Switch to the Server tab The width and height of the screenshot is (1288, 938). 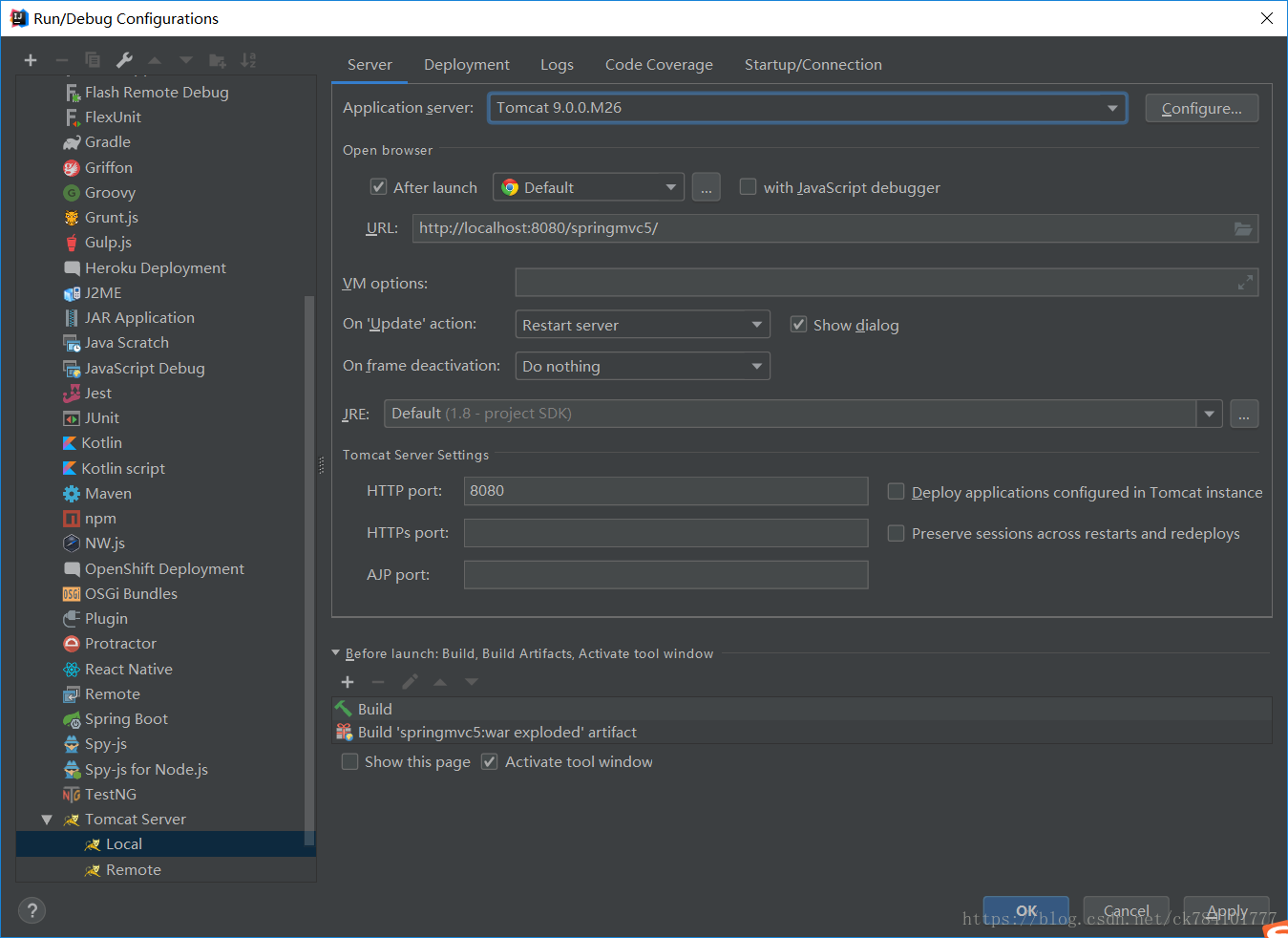pyautogui.click(x=370, y=65)
